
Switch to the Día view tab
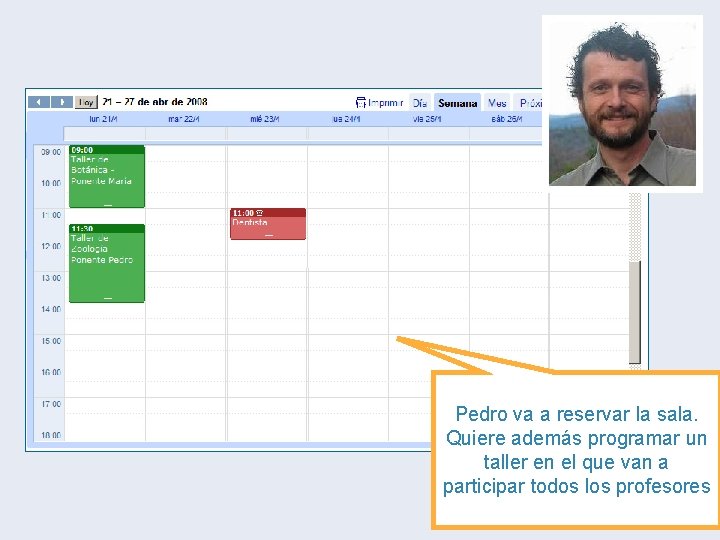coord(420,103)
